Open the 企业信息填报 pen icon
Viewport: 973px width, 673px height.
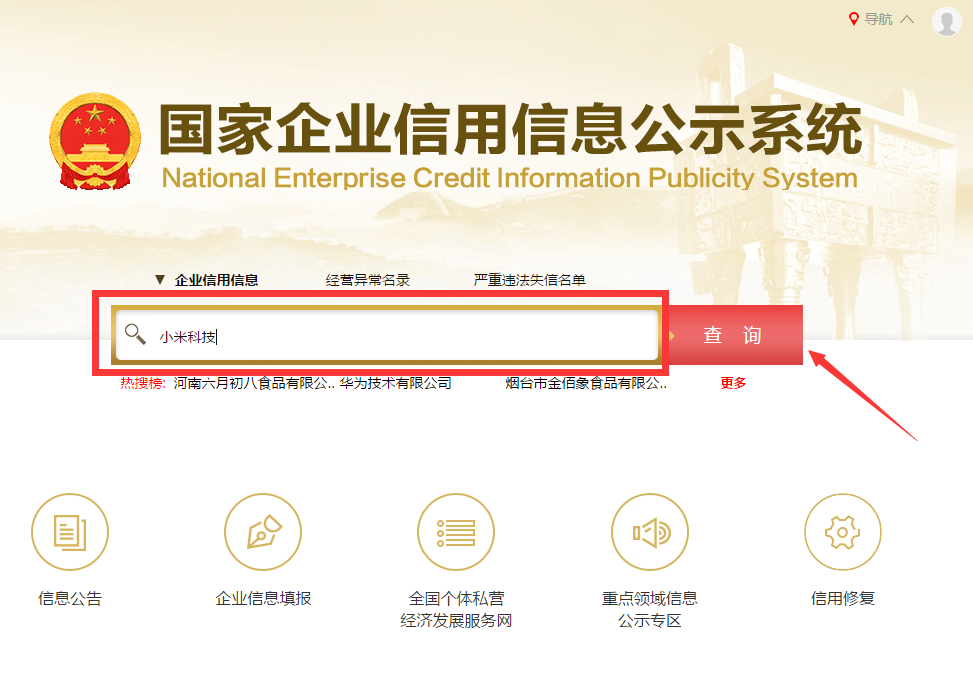click(x=263, y=532)
